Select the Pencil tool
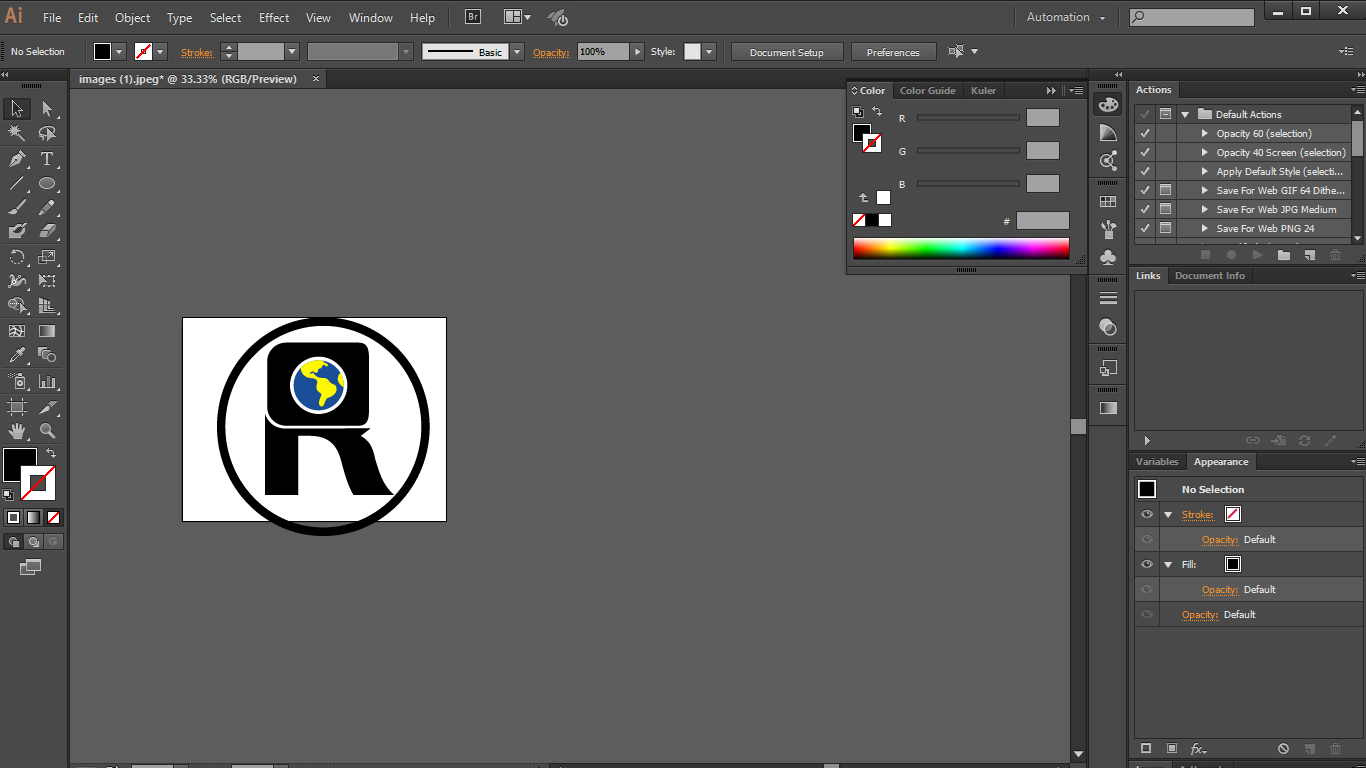The width and height of the screenshot is (1366, 768). [47, 208]
